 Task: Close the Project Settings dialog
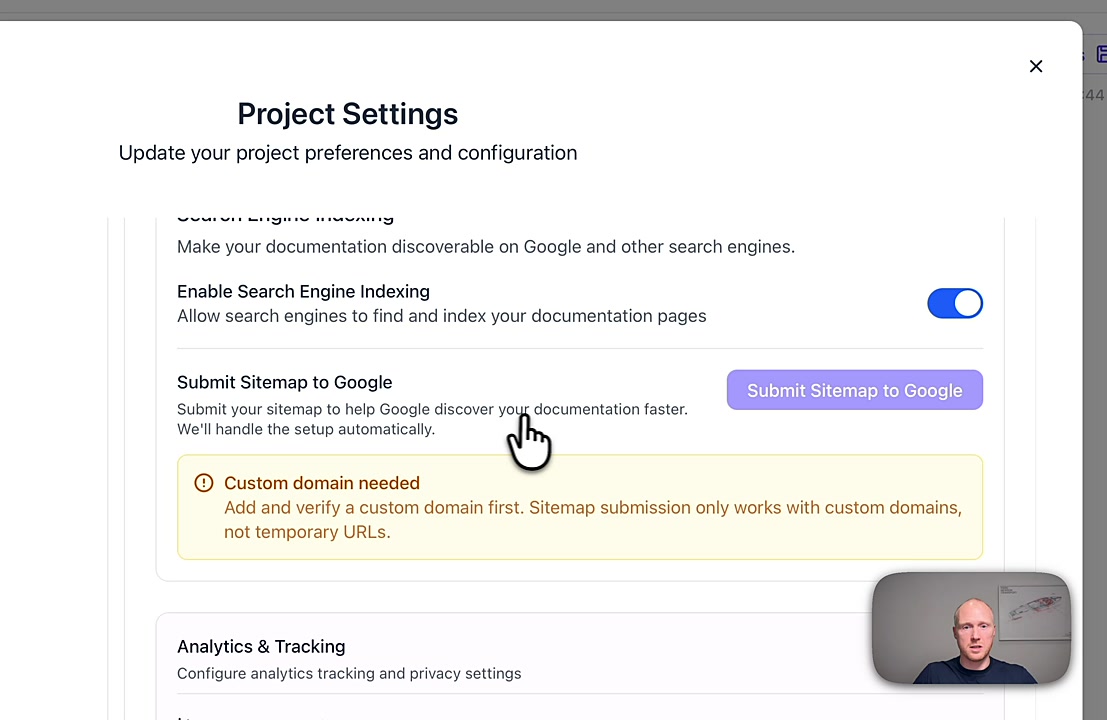1036,66
